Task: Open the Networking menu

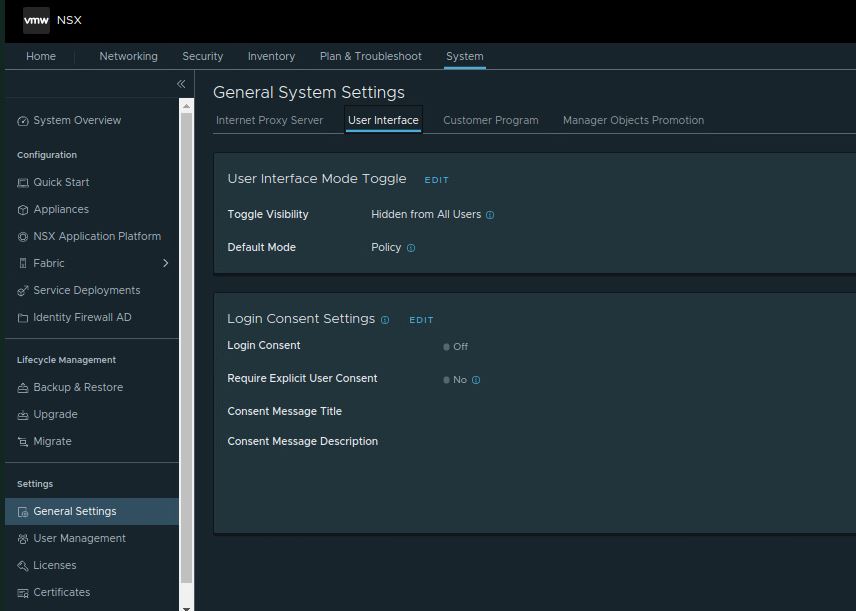Action: point(128,56)
